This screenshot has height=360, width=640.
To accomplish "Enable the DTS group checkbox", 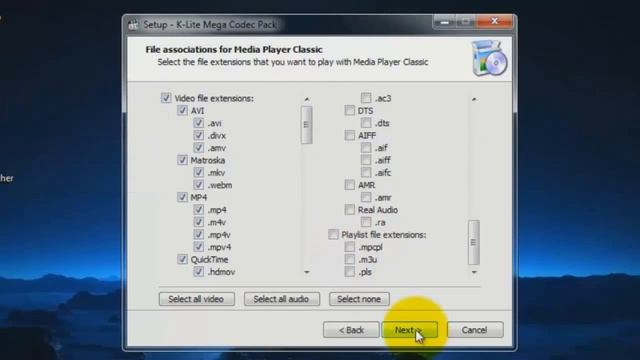I will point(349,111).
